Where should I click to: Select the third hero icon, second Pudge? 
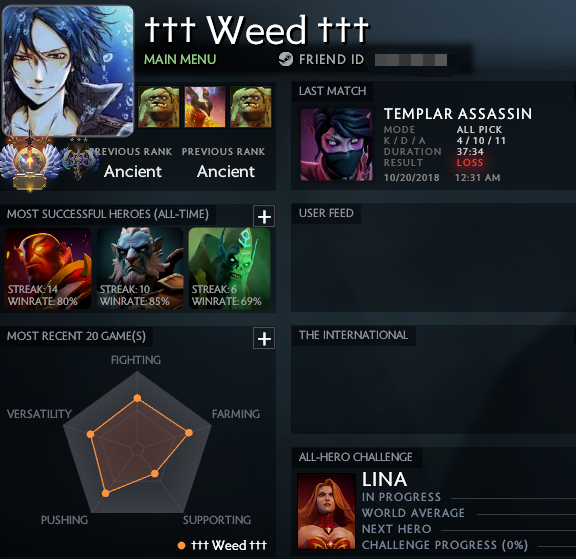tap(251, 107)
